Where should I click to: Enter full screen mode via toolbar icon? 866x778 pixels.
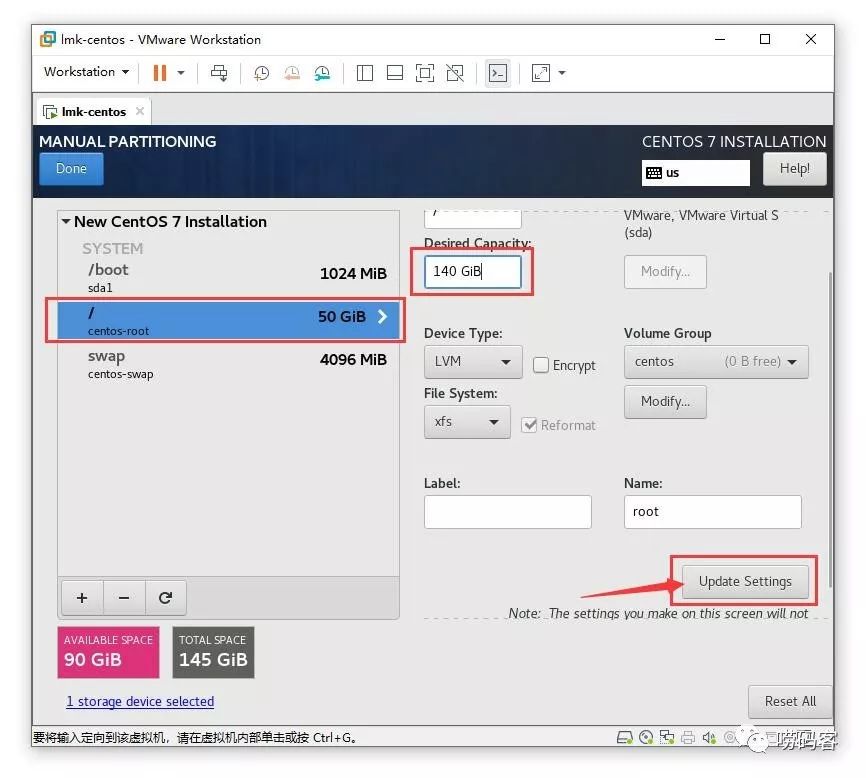(425, 73)
